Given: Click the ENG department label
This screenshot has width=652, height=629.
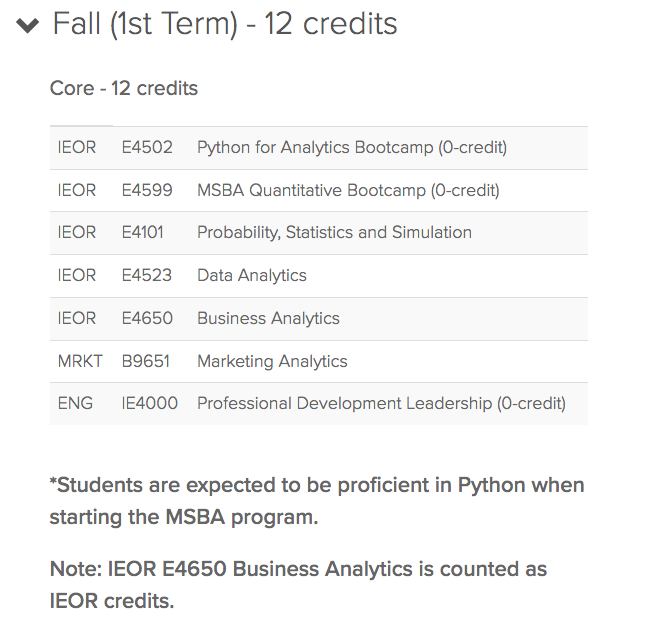Looking at the screenshot, I should 75,403.
